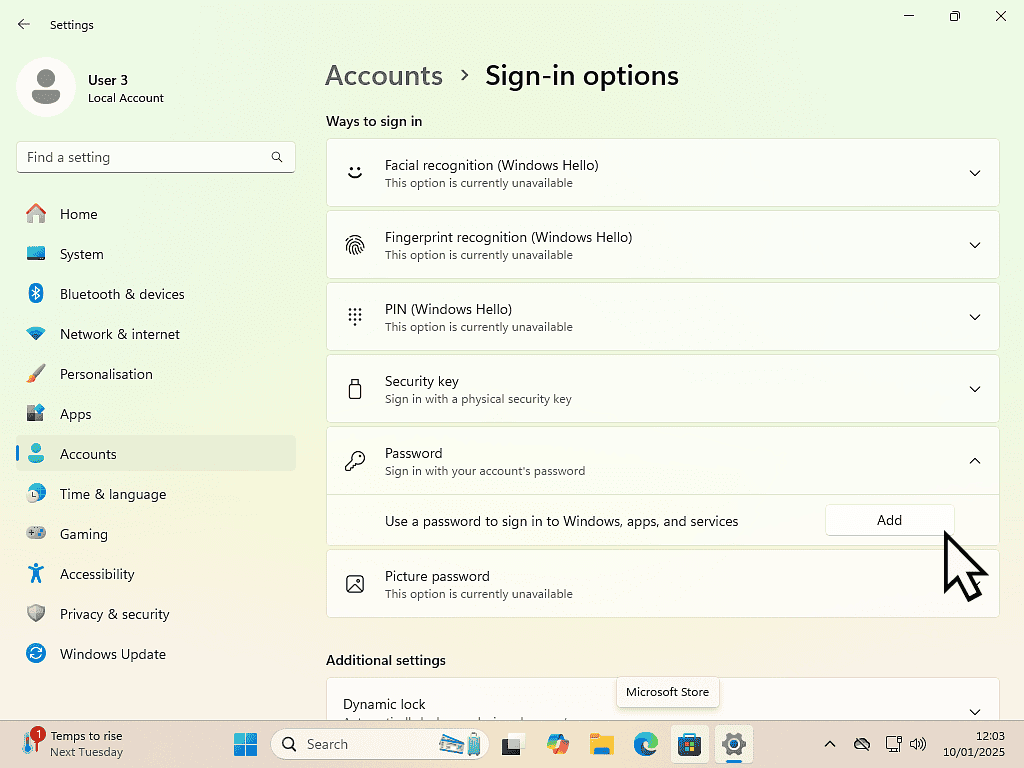Viewport: 1024px width, 768px height.
Task: Show hidden system tray icons
Action: (x=829, y=744)
